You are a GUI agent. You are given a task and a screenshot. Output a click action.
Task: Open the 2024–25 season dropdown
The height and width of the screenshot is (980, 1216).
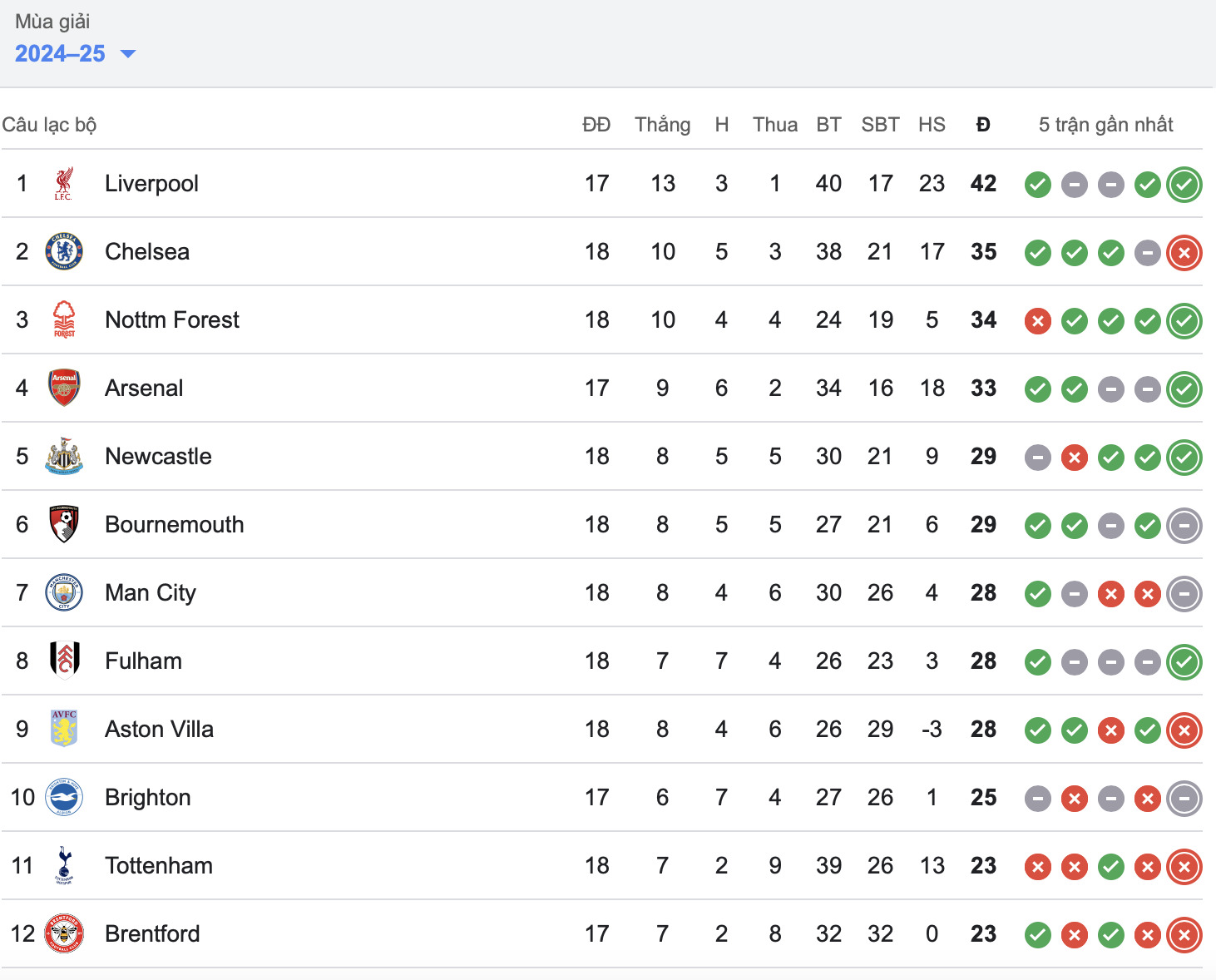pyautogui.click(x=61, y=54)
